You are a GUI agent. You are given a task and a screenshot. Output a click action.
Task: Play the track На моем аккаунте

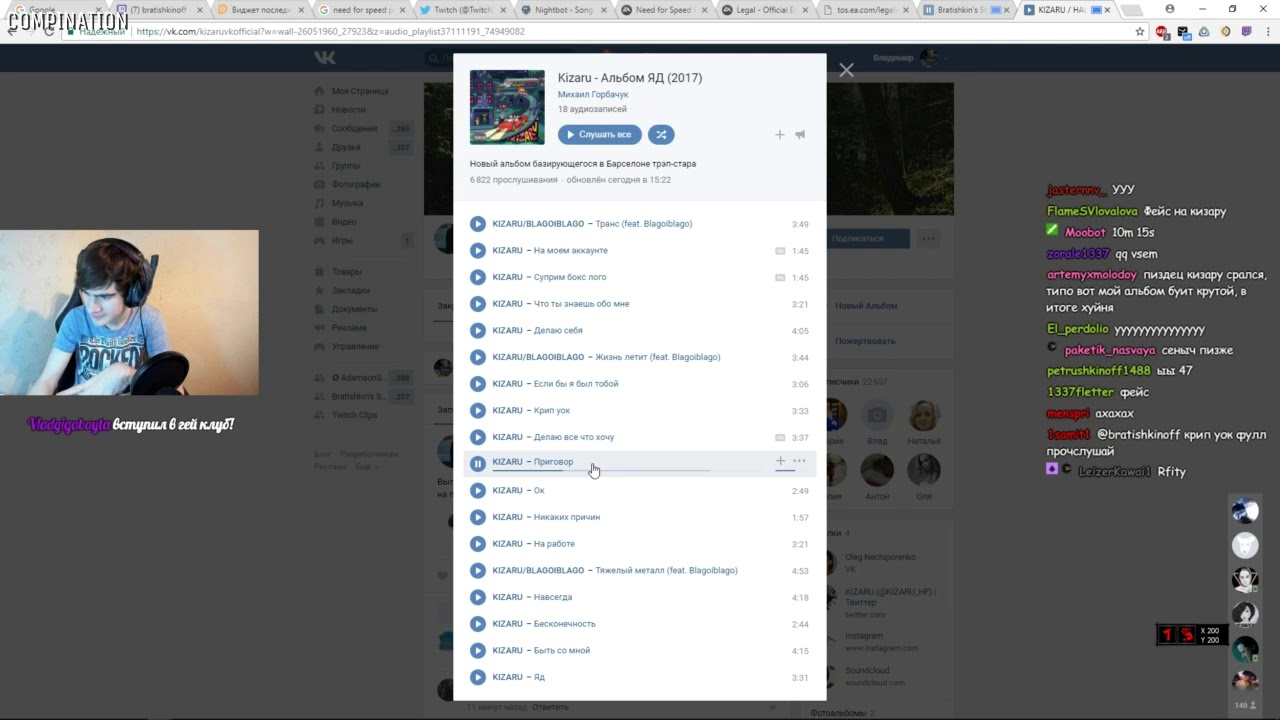pyautogui.click(x=478, y=251)
